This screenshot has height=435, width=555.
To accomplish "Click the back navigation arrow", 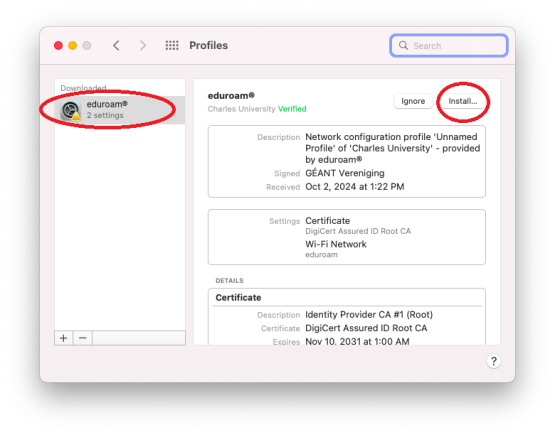I will pyautogui.click(x=116, y=45).
